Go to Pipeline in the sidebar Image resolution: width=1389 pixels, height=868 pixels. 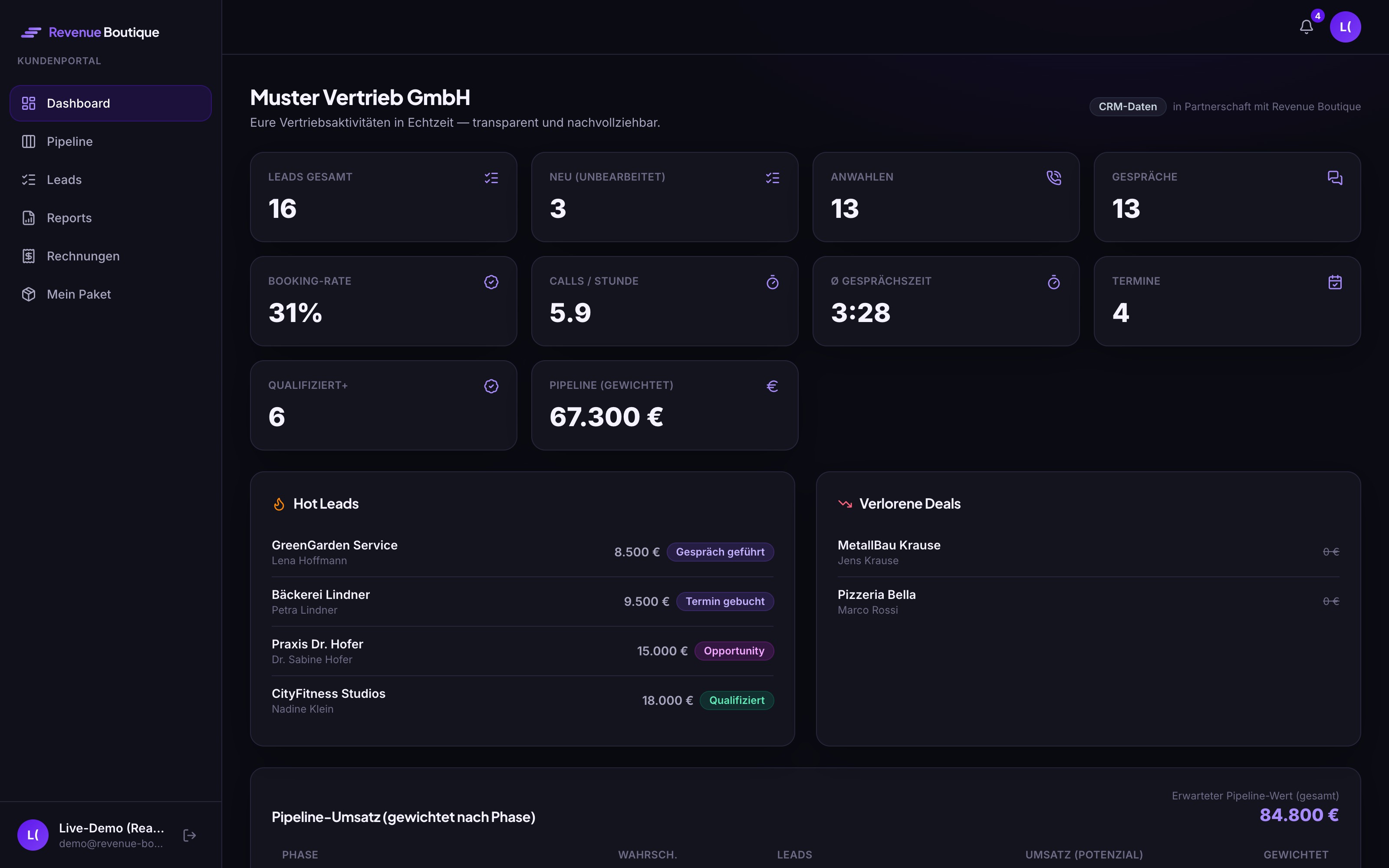[x=111, y=142]
